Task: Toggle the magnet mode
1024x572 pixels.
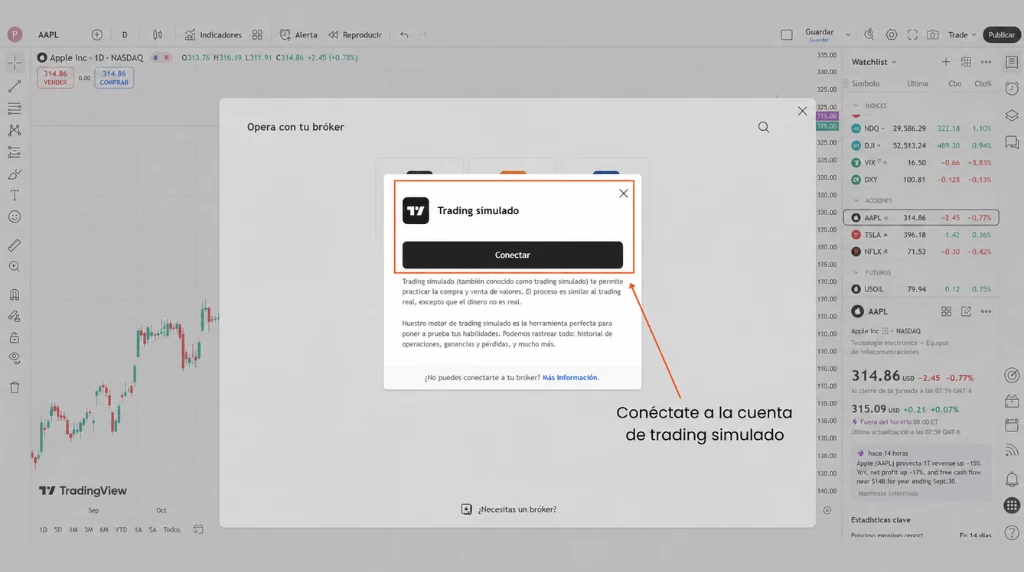Action: tap(14, 294)
